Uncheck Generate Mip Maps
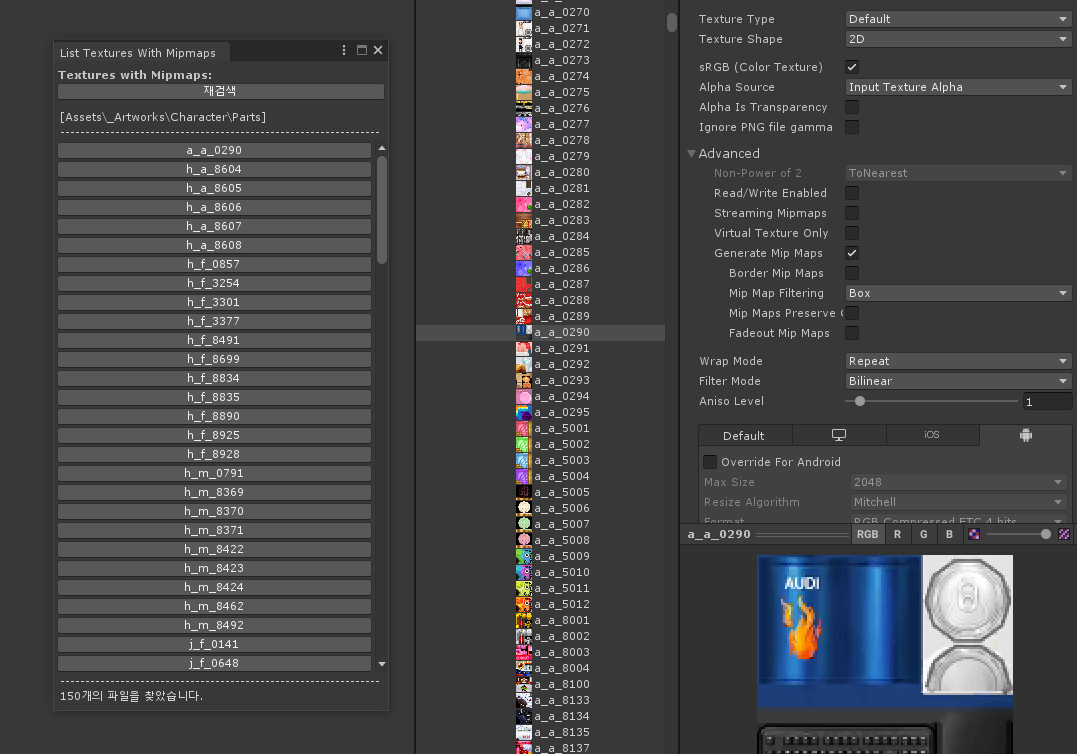Image resolution: width=1077 pixels, height=754 pixels. 852,253
